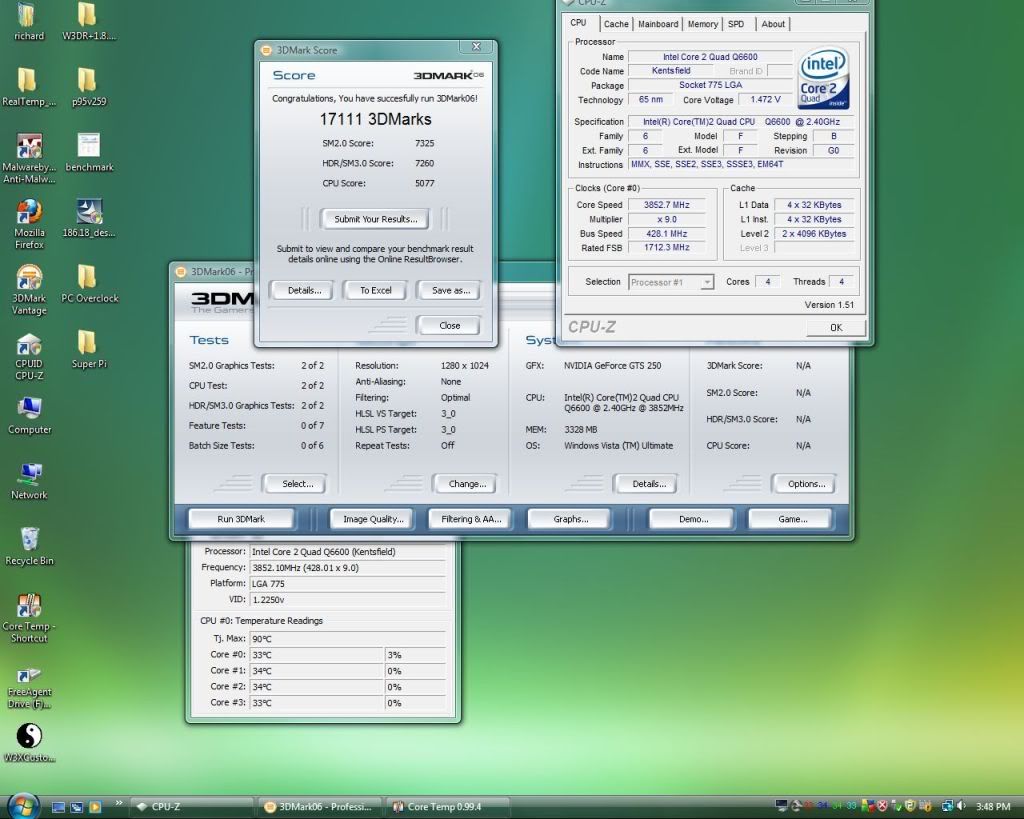The height and width of the screenshot is (819, 1024).
Task: Open the Processor #1 selection dropdown in CPU-Z
Action: tap(671, 282)
